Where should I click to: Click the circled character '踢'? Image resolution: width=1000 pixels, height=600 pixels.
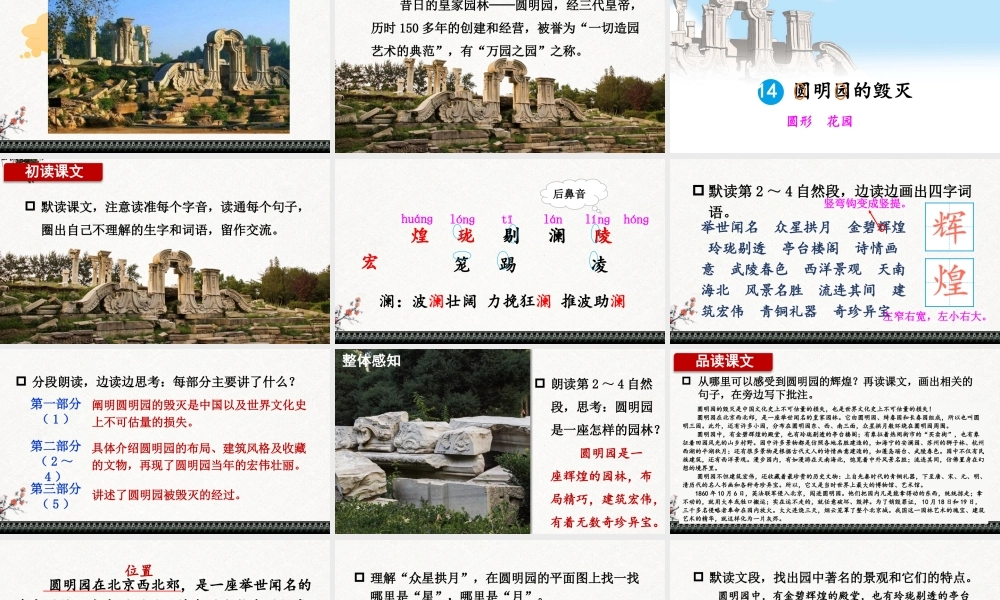(507, 263)
